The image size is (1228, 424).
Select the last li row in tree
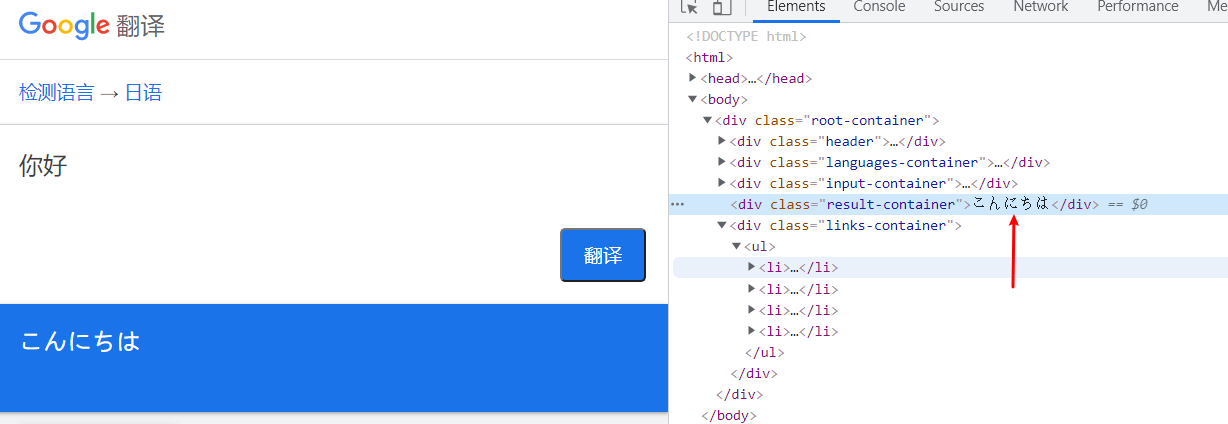tap(798, 331)
